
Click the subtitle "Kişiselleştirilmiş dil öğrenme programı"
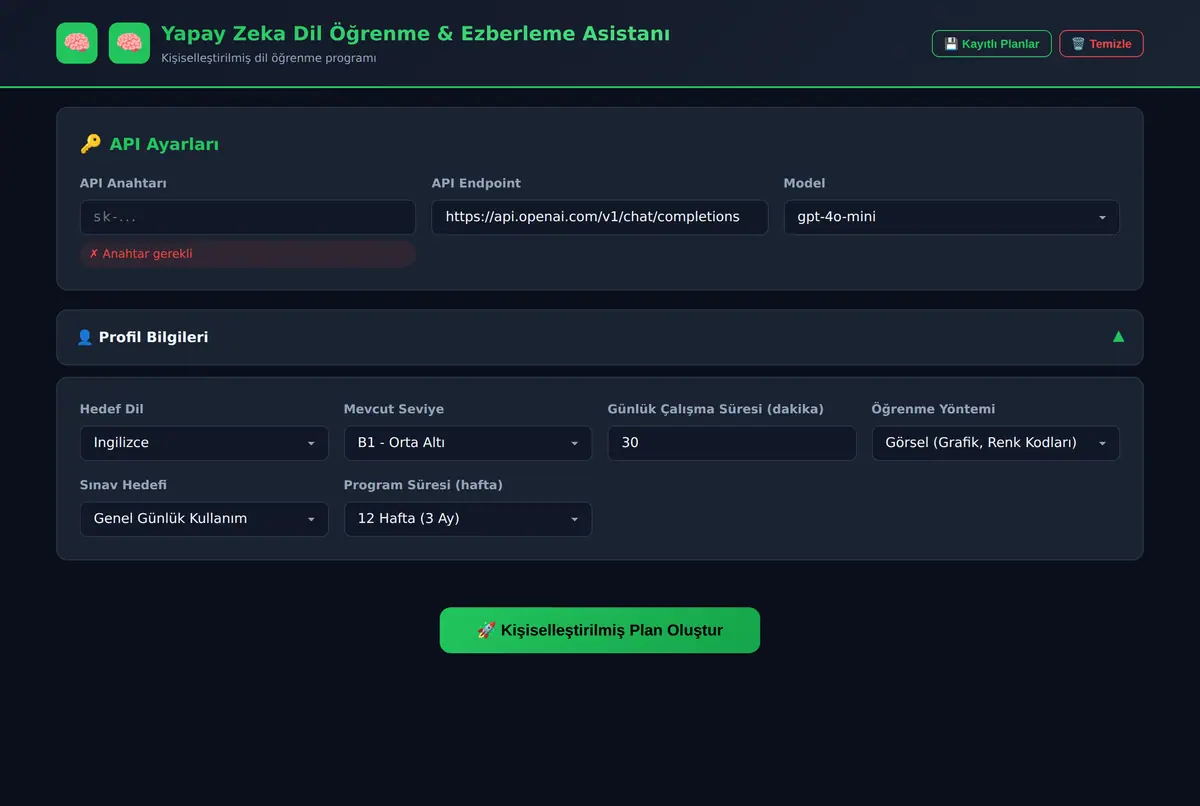tap(269, 58)
